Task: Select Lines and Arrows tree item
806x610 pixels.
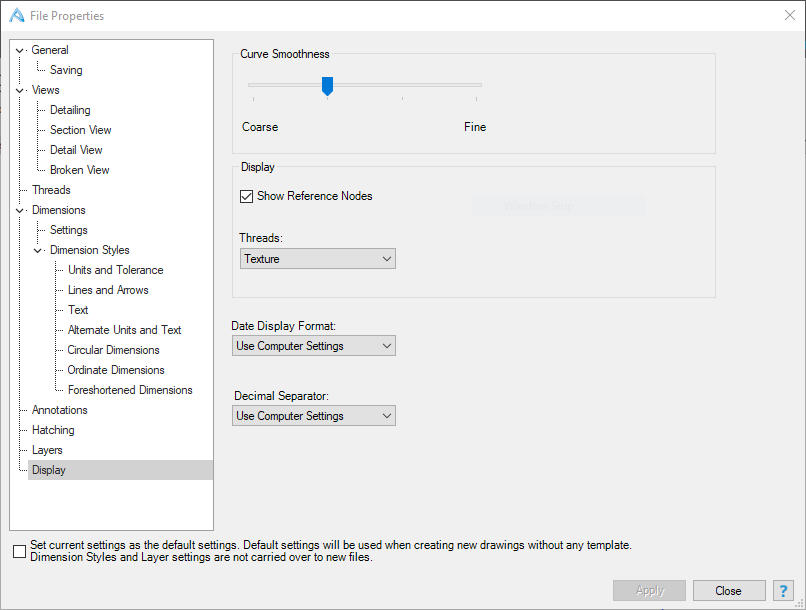Action: point(108,290)
